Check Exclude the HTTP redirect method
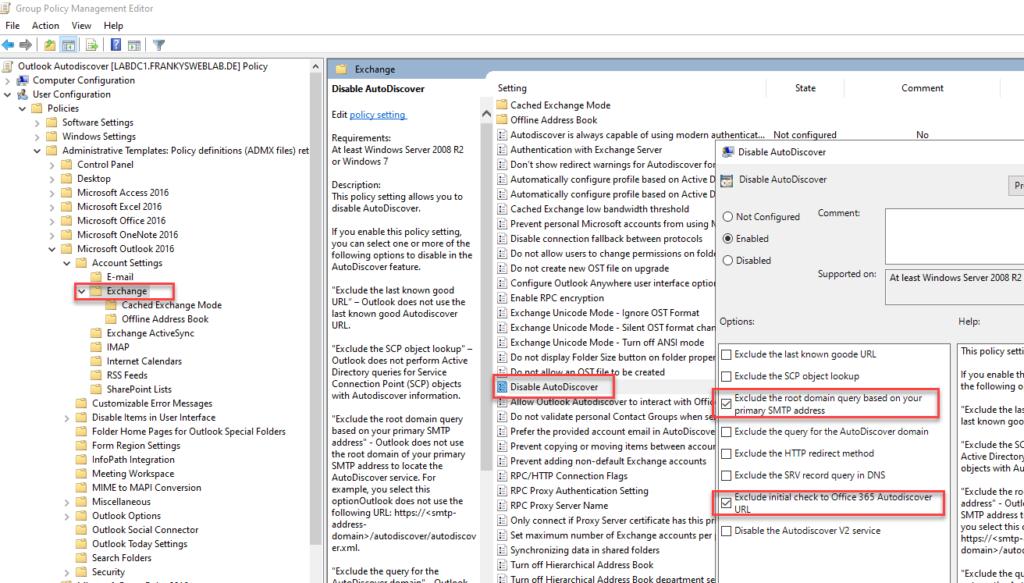This screenshot has height=583, width=1024. pos(726,454)
